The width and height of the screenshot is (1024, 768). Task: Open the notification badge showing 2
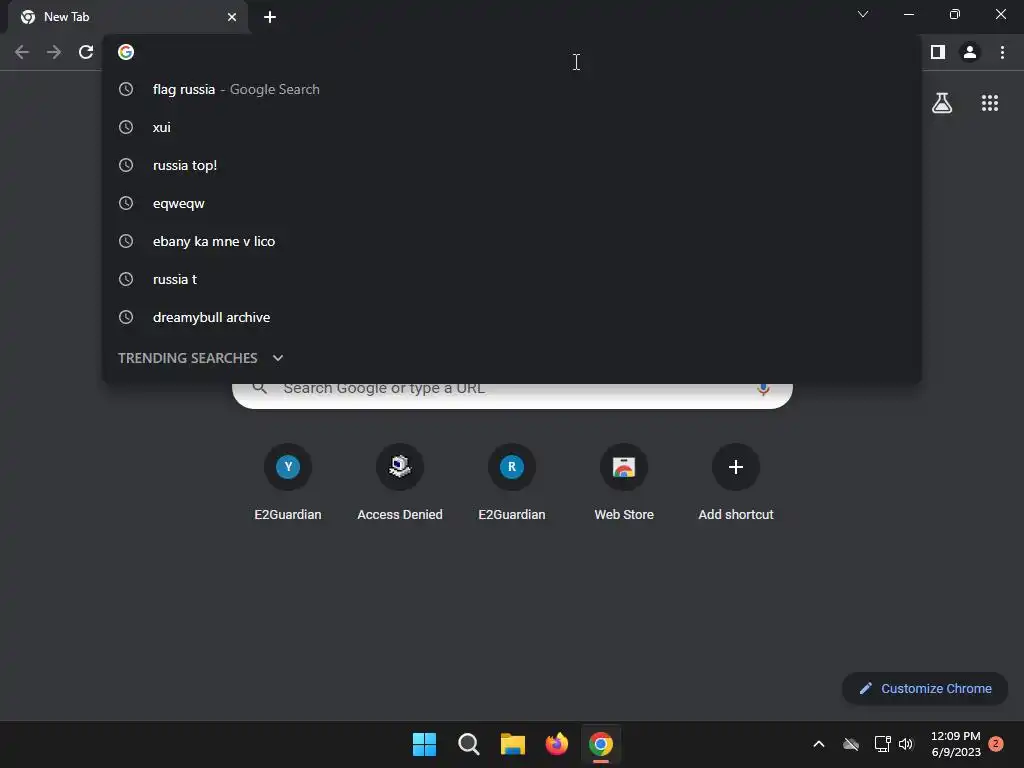[x=996, y=744]
